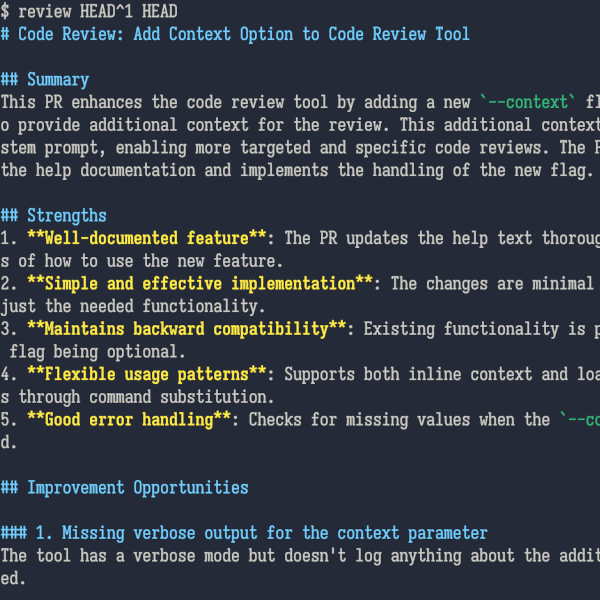
Task: Click the line beginning 'stem prompt, enabling more targeted'
Action: tap(300, 147)
